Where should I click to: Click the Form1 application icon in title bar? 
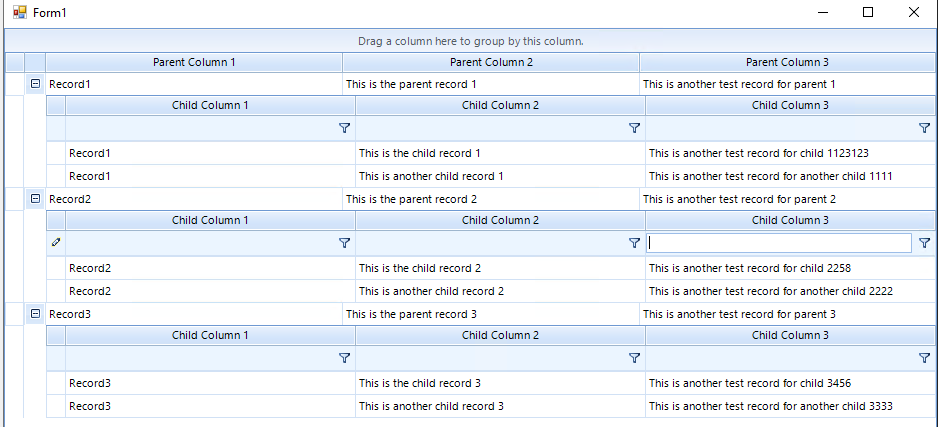19,12
